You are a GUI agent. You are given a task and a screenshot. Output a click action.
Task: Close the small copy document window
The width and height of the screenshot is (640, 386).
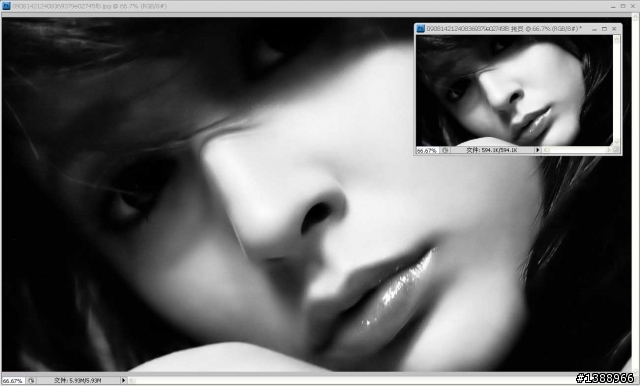pos(614,29)
